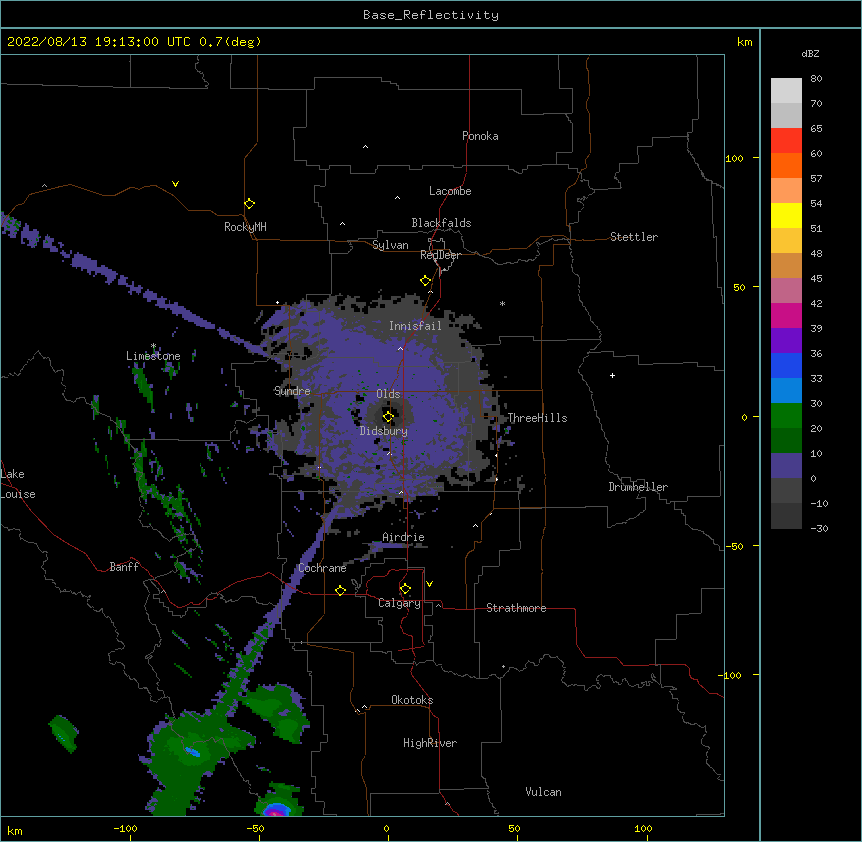Click the blue 36 dBZ legend swatch

tap(786, 365)
